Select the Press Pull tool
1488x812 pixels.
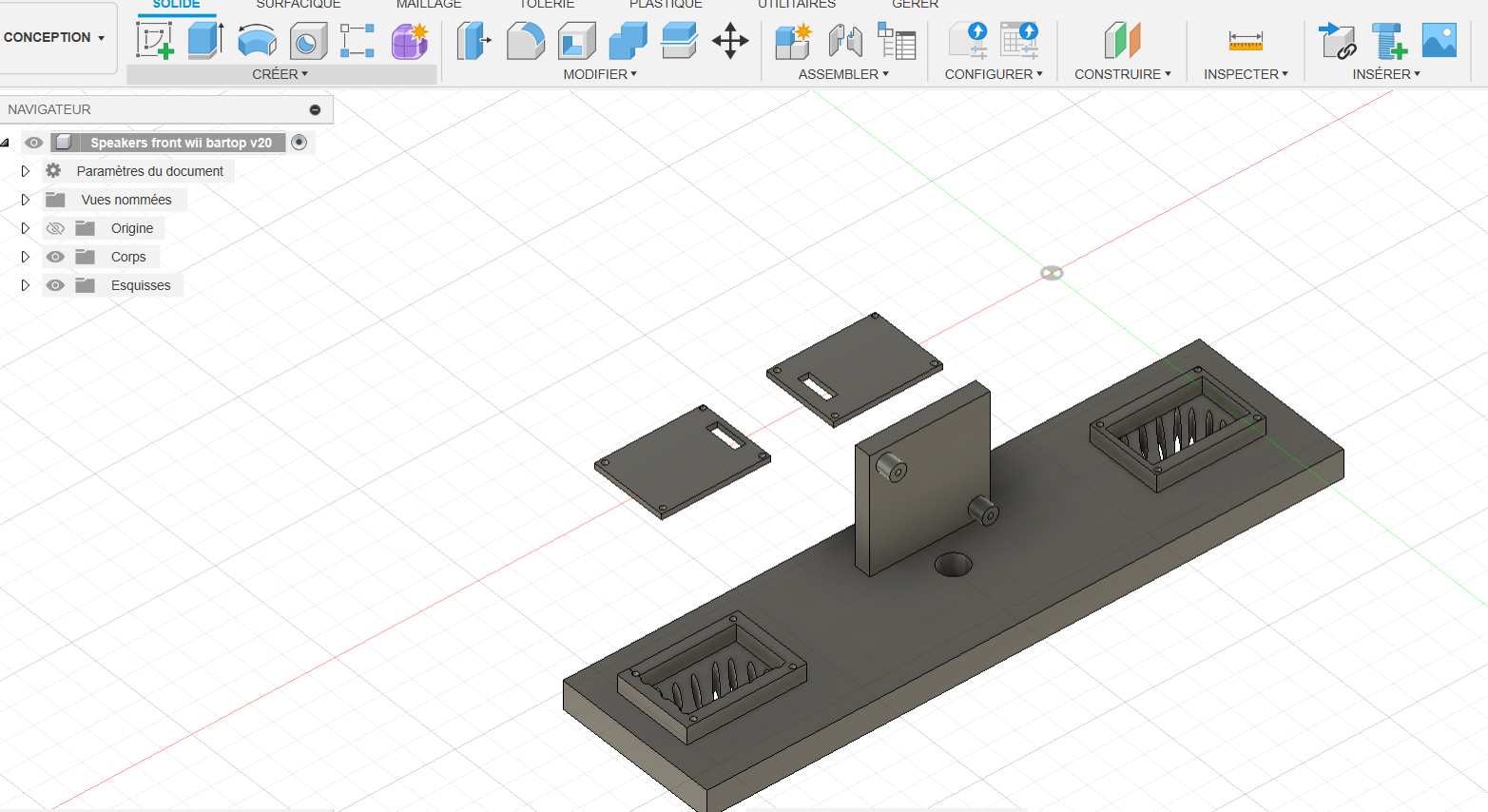tap(473, 41)
